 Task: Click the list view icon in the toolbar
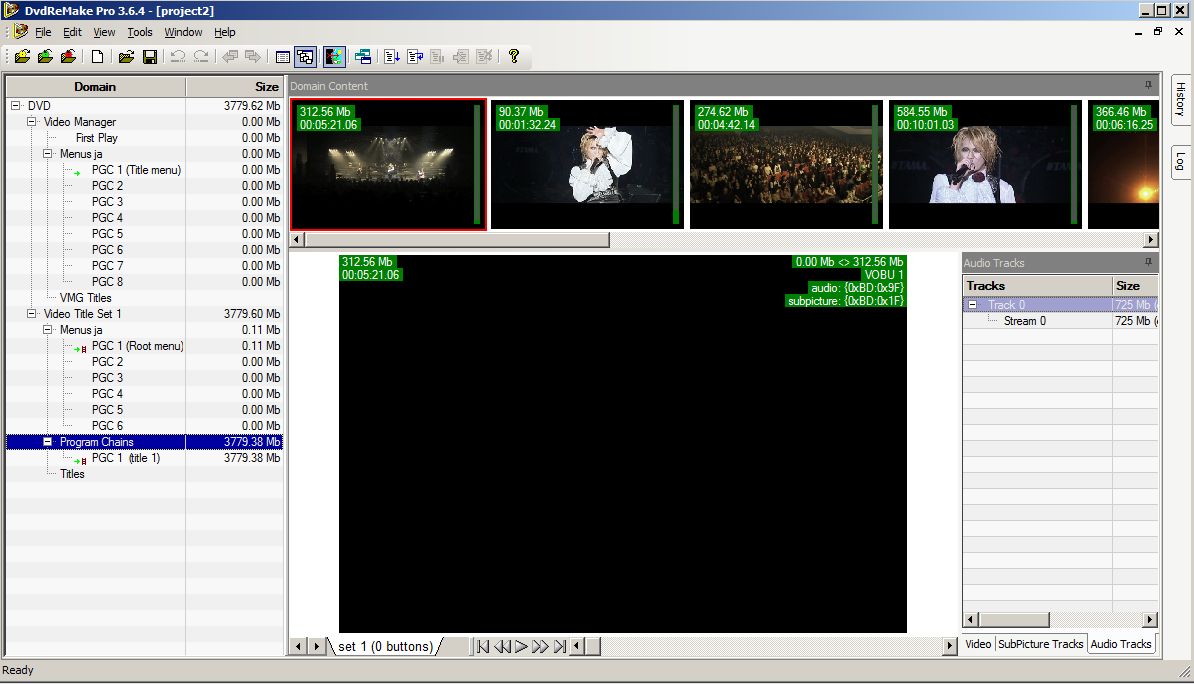click(283, 57)
